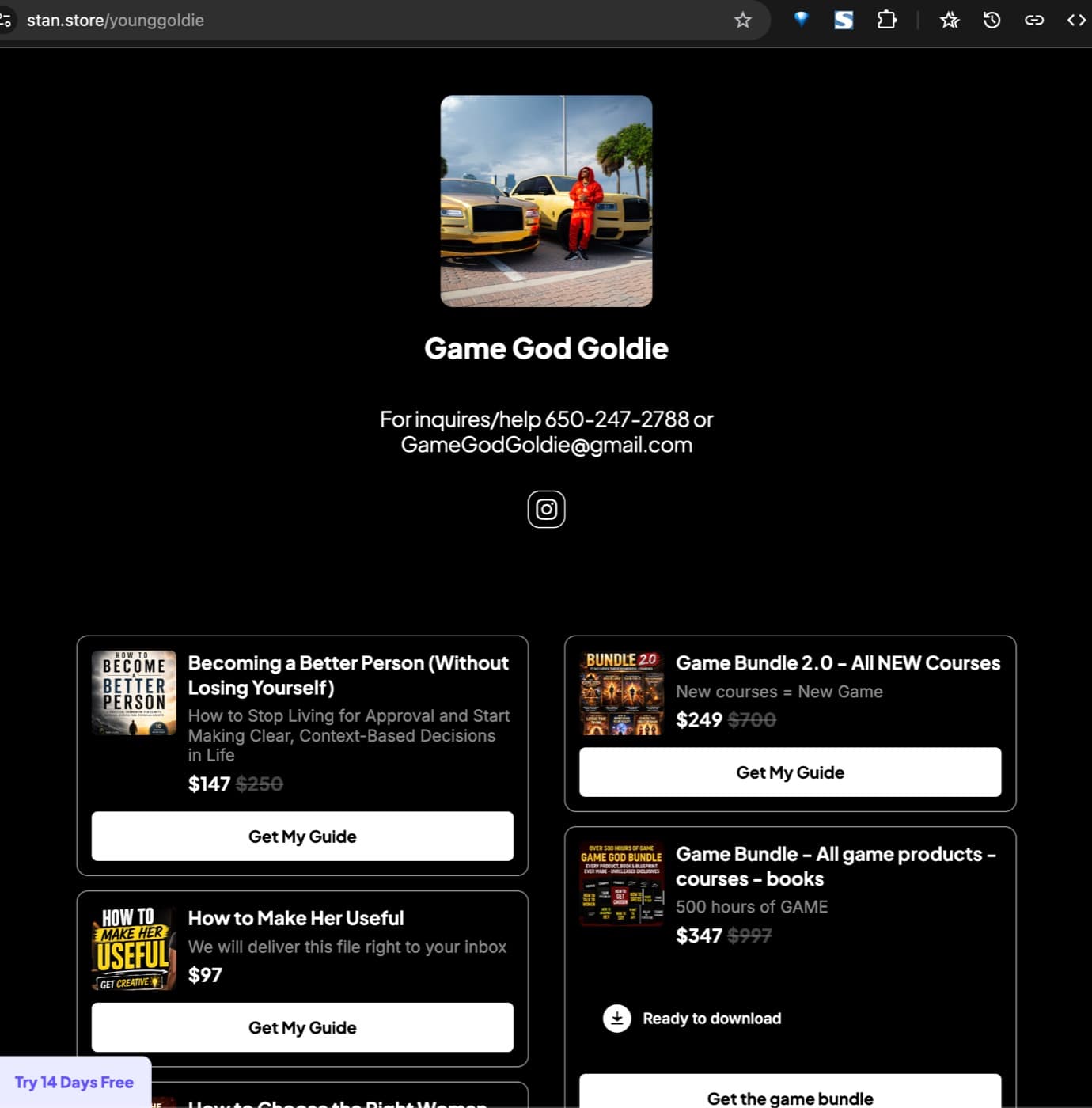Click the link chain toolbar icon
This screenshot has height=1108, width=1092.
(x=1034, y=20)
